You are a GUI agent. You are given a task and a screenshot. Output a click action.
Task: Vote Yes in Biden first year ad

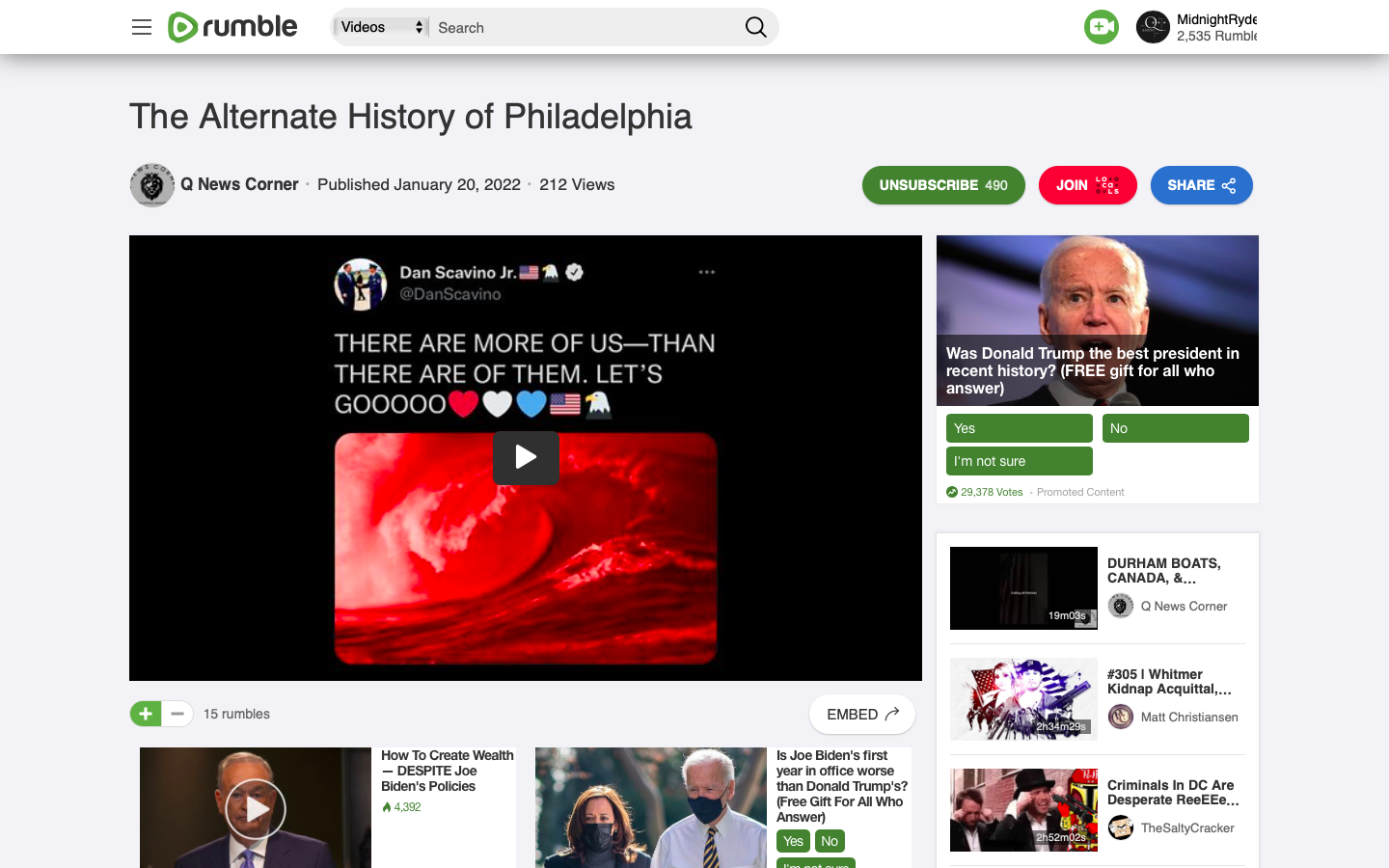pyautogui.click(x=793, y=841)
